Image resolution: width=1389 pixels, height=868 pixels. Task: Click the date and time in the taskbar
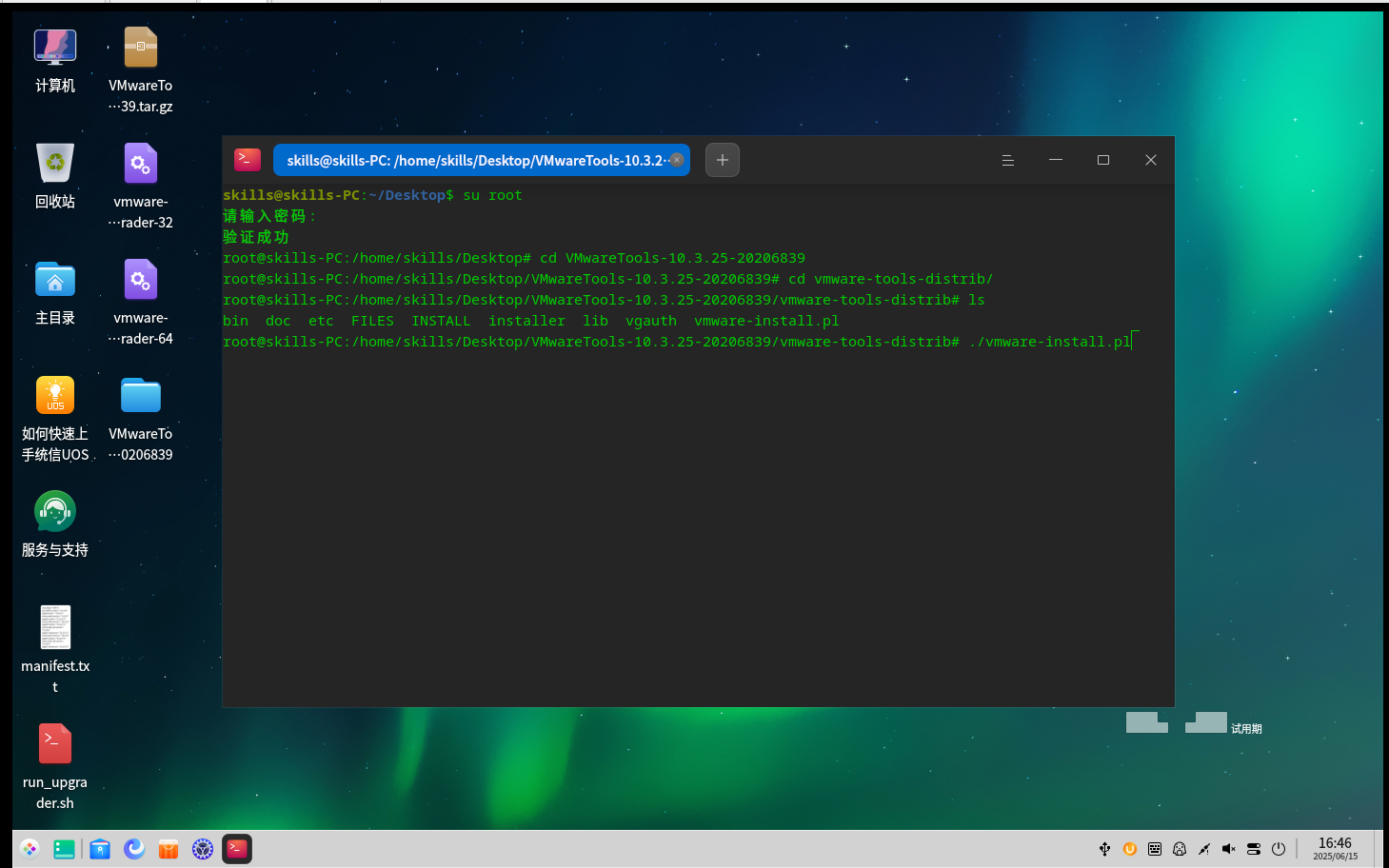coord(1335,848)
